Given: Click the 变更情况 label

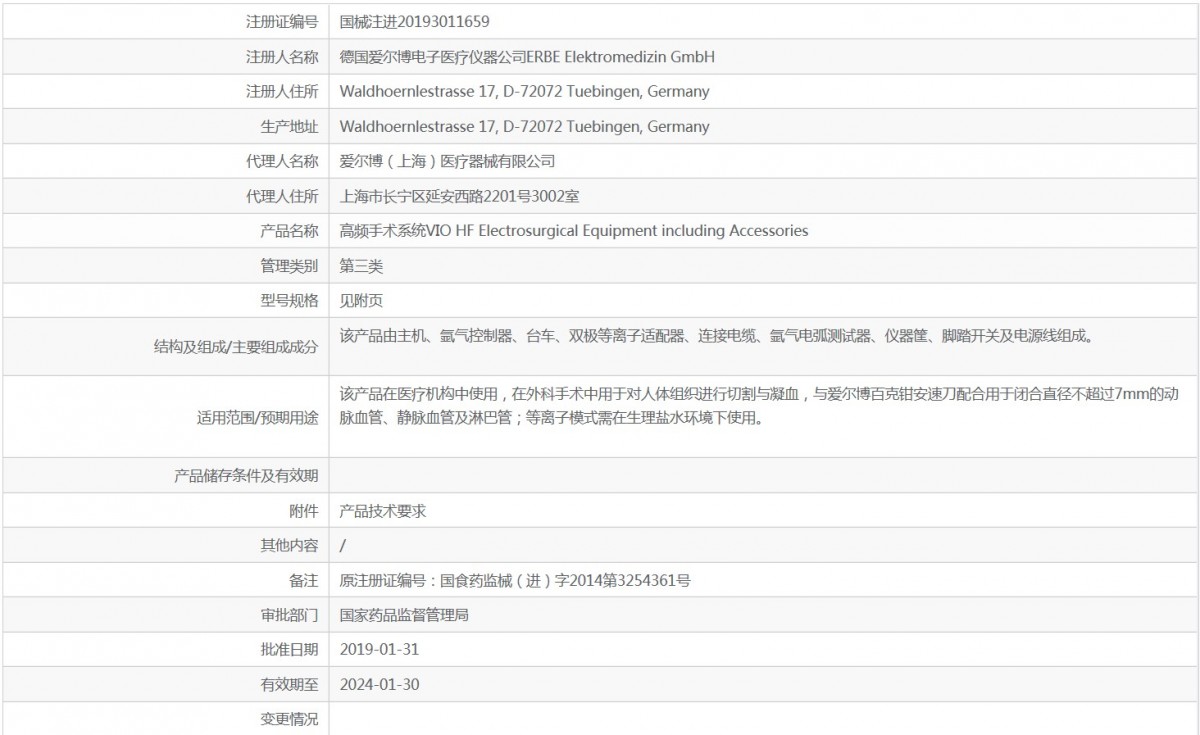Looking at the screenshot, I should [289, 719].
